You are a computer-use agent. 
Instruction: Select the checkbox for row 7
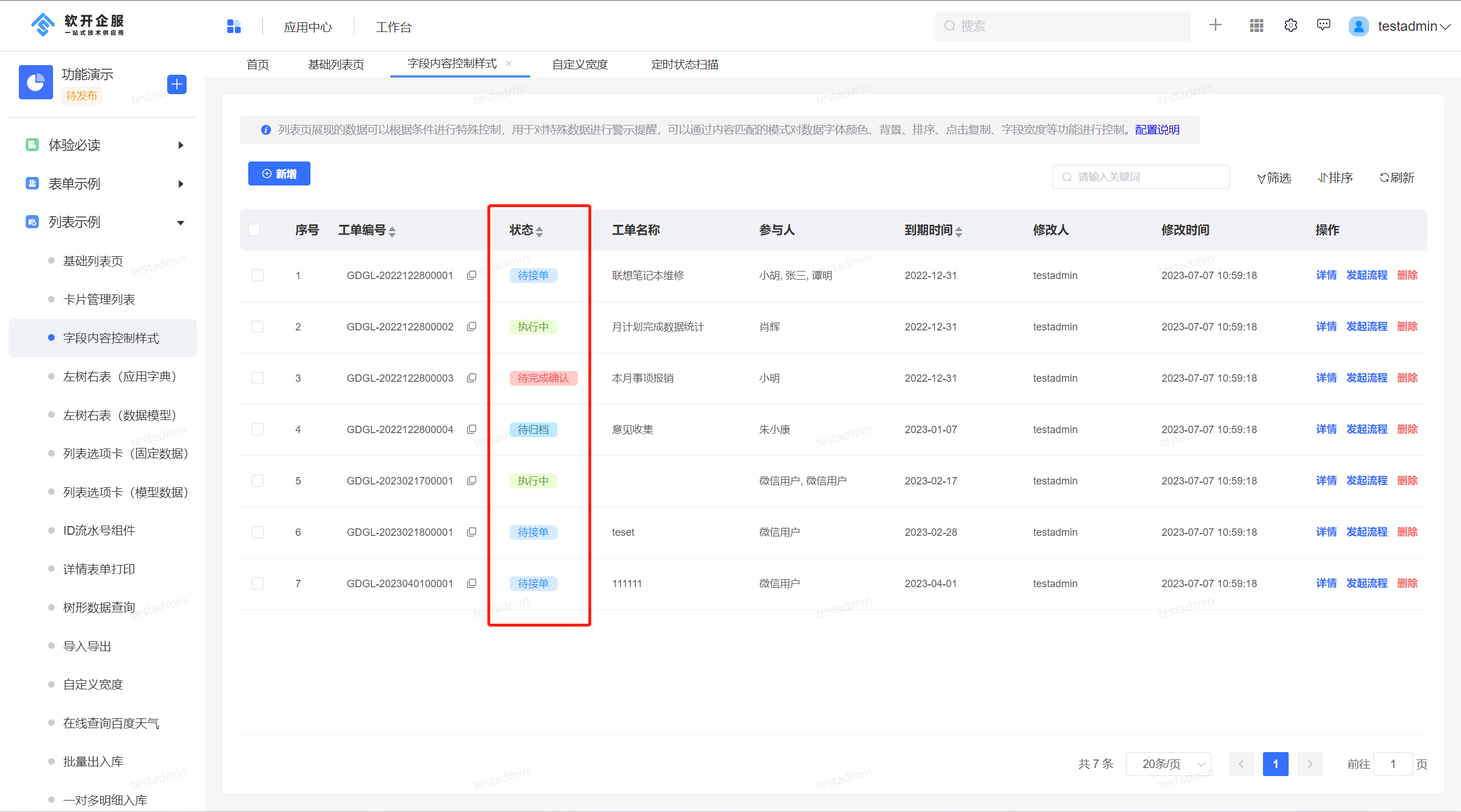tap(257, 583)
